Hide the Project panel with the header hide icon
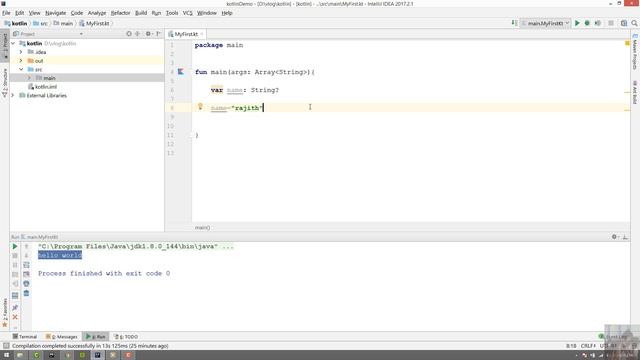 click(158, 34)
